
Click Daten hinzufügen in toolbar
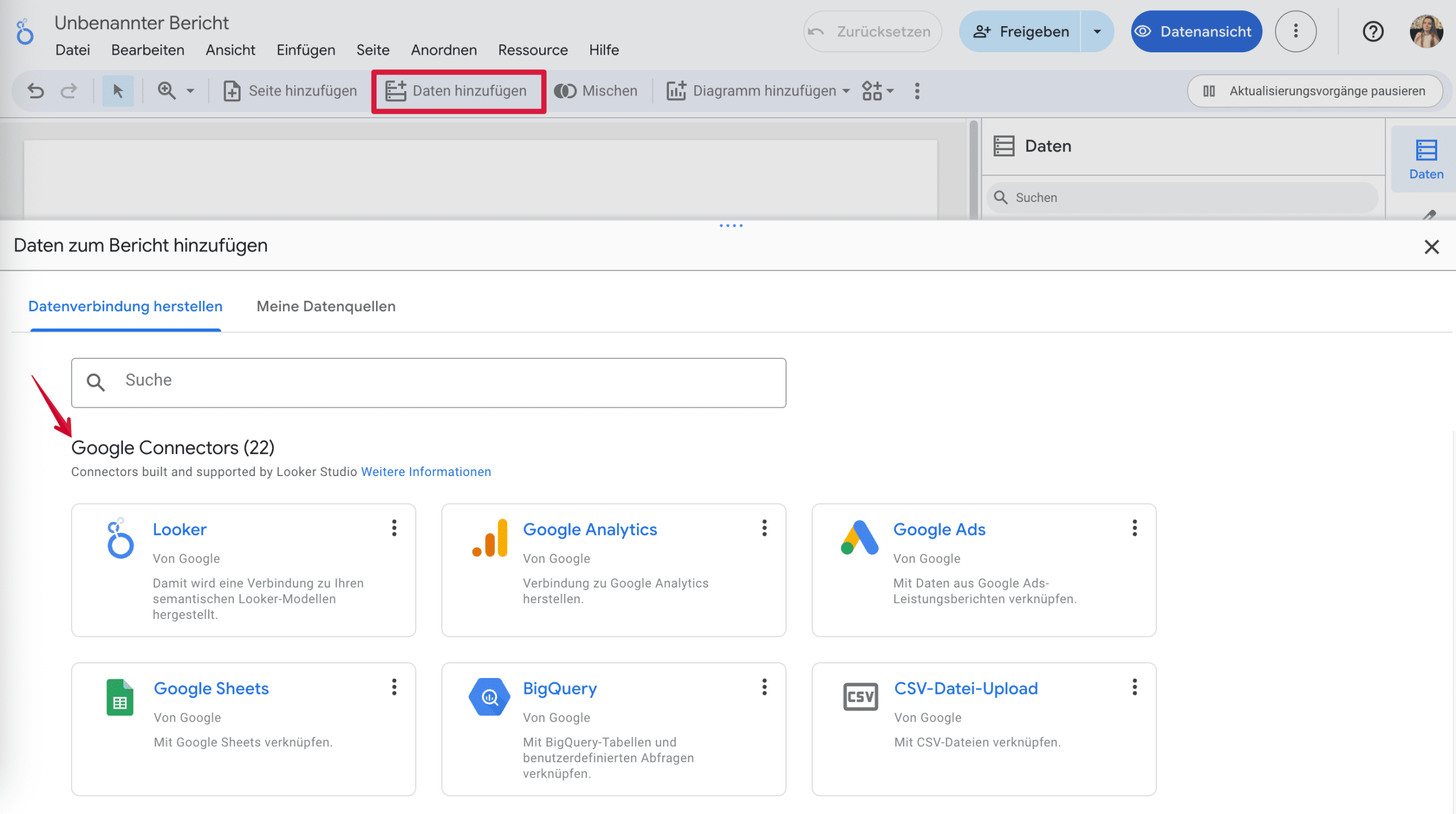point(456,91)
